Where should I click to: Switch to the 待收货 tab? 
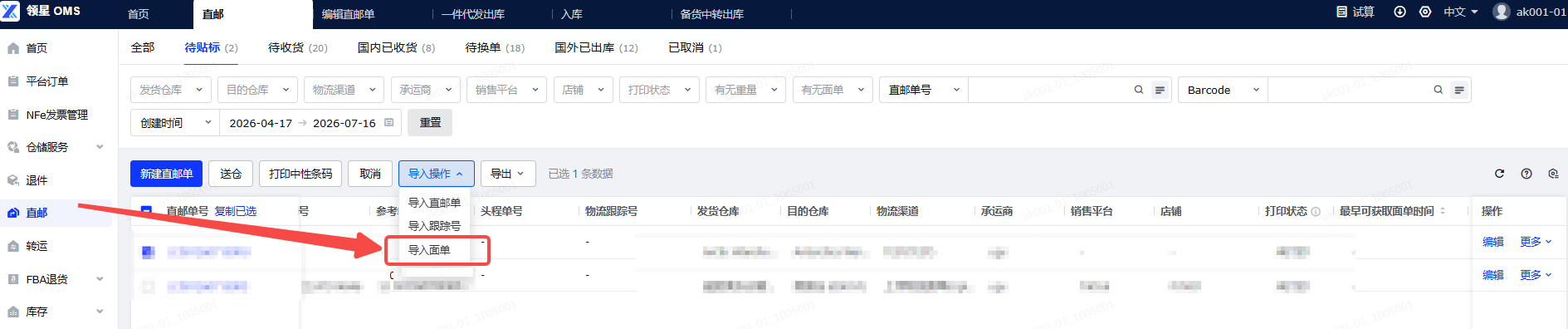pos(297,48)
